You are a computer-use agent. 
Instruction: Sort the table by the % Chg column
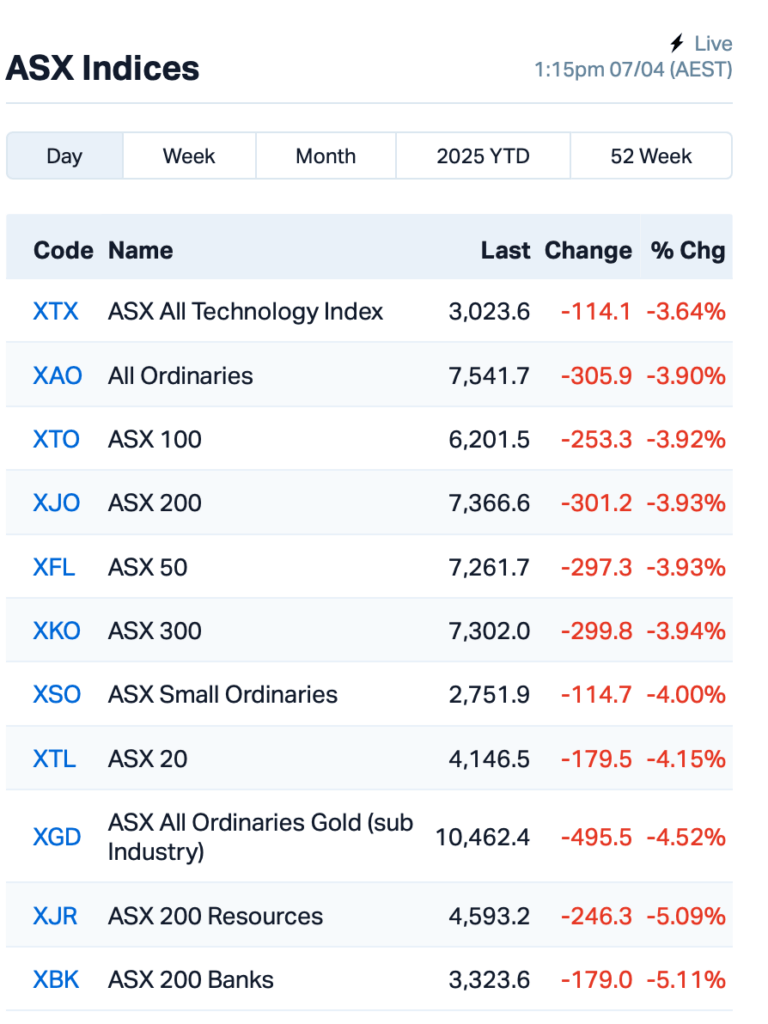[x=687, y=250]
